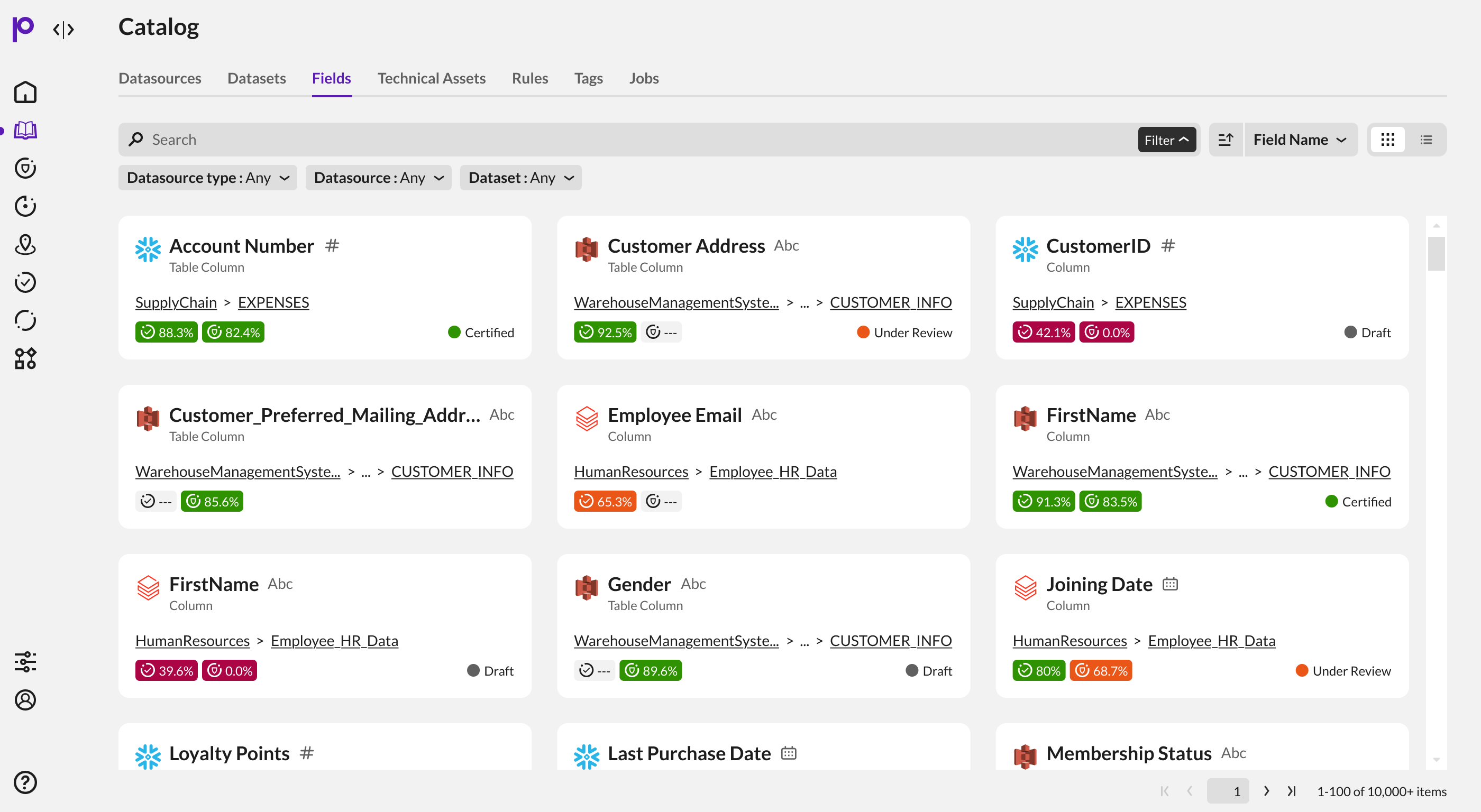Open SupplyChain link on Account Number card
The height and width of the screenshot is (812, 1481).
(x=176, y=302)
